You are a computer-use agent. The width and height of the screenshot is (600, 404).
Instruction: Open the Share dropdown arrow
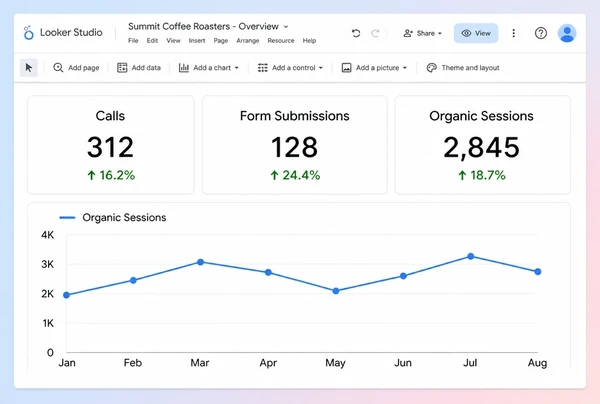click(x=440, y=33)
